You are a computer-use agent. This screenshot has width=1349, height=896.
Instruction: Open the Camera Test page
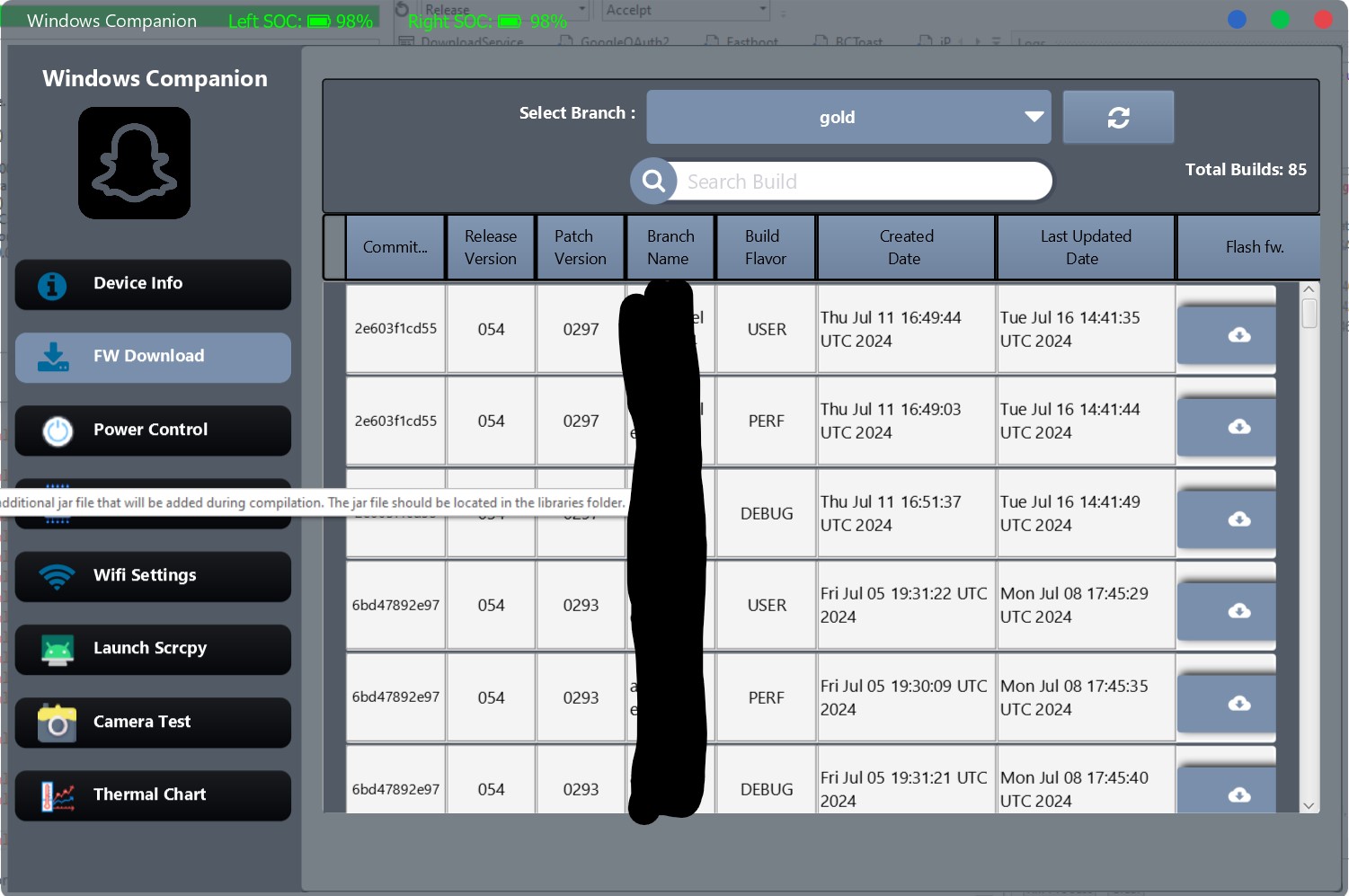153,723
